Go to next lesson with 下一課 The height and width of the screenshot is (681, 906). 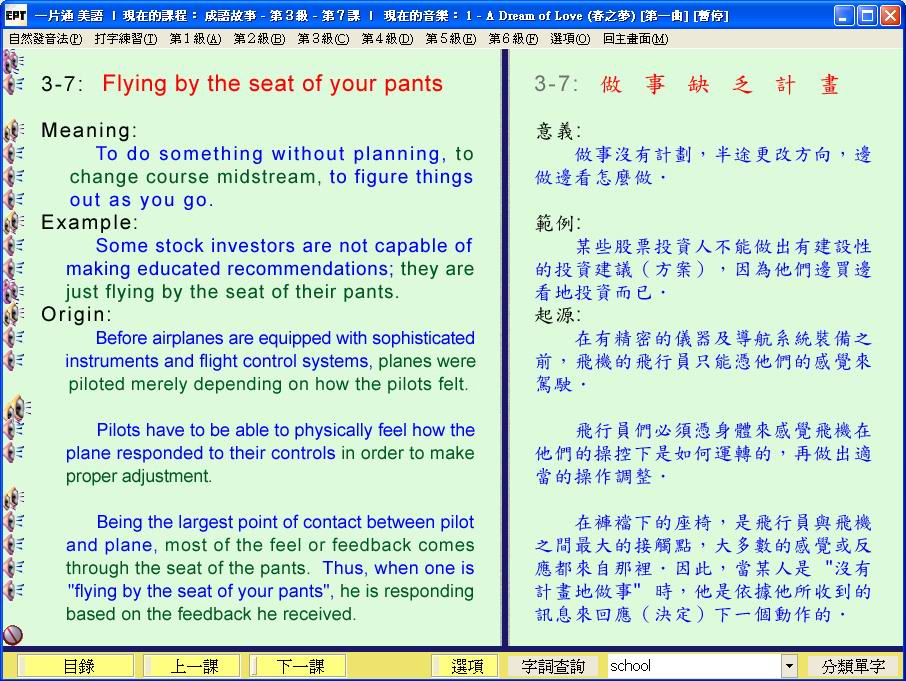pos(299,666)
